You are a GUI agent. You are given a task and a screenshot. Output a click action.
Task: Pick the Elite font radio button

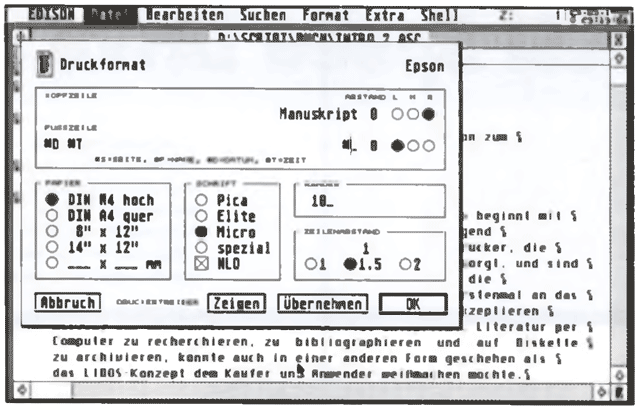pyautogui.click(x=174, y=215)
